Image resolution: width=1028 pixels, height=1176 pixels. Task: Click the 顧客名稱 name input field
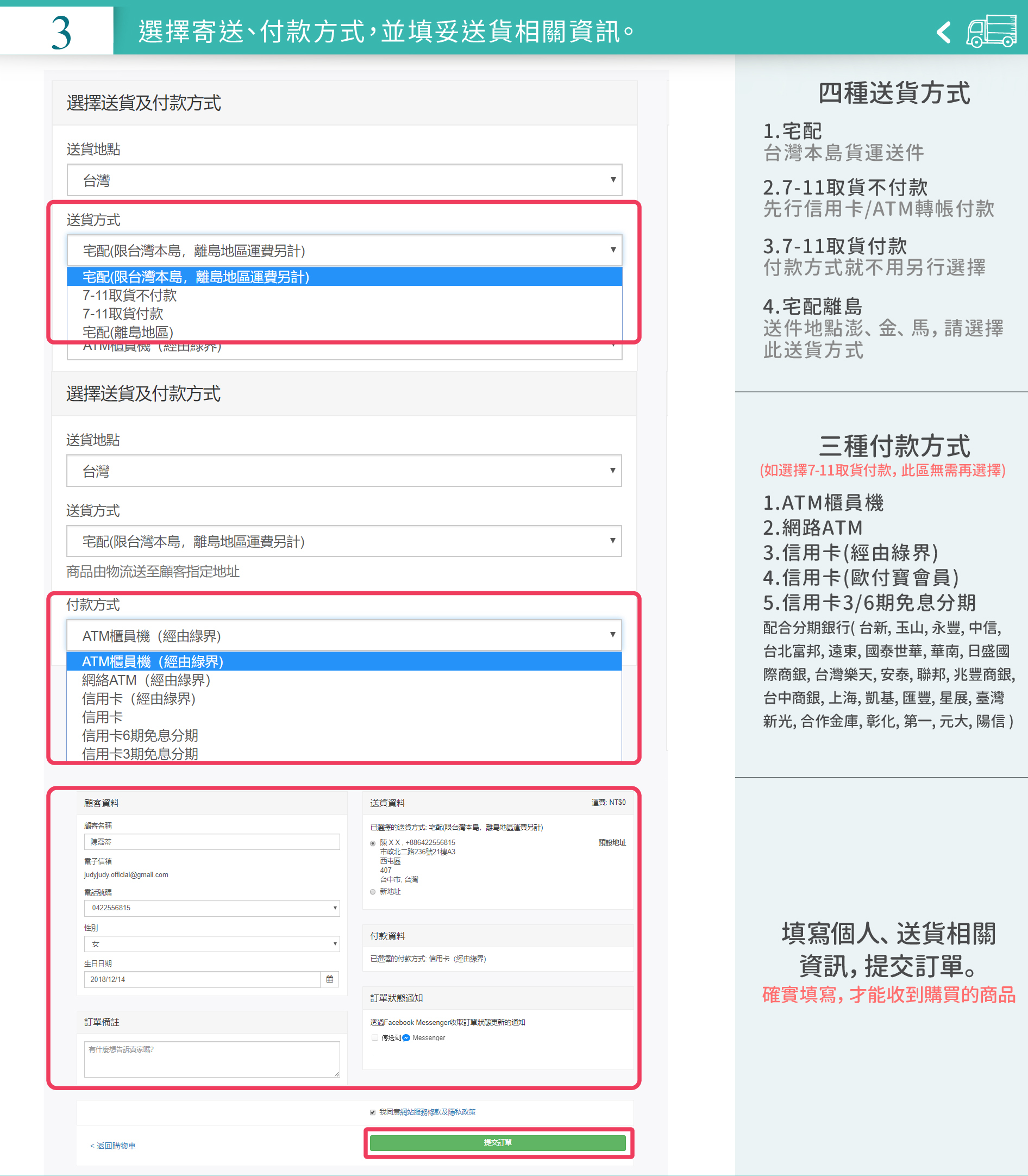click(212, 842)
